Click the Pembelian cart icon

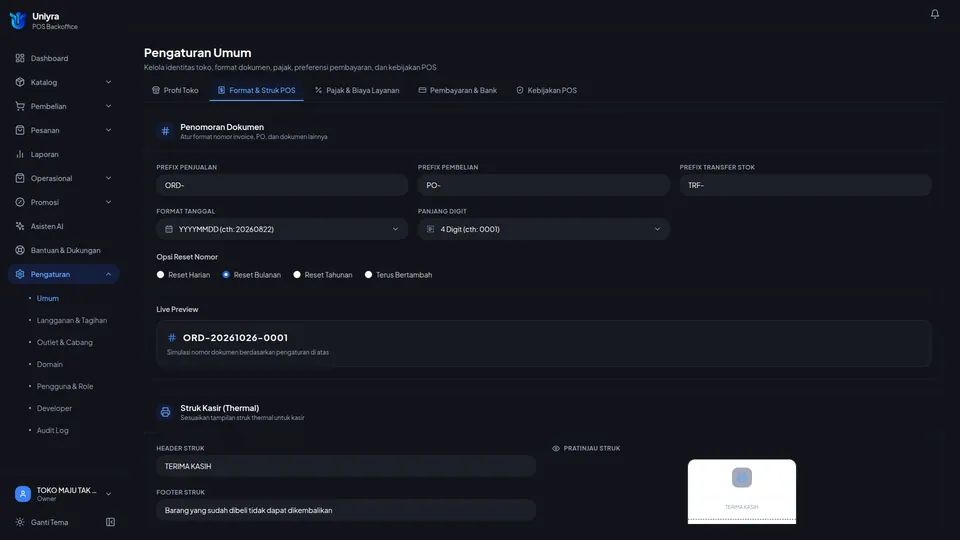click(20, 106)
